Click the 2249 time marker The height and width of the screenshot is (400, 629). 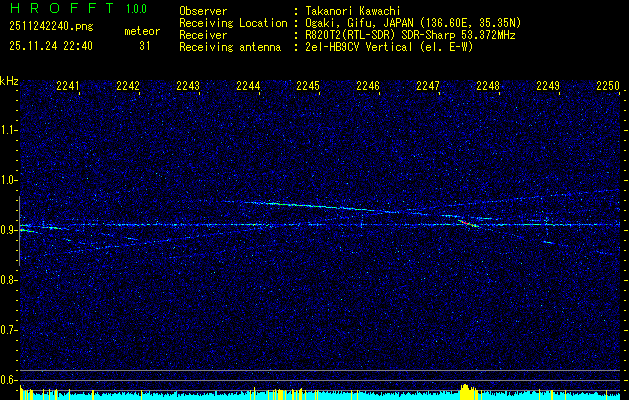(x=548, y=85)
